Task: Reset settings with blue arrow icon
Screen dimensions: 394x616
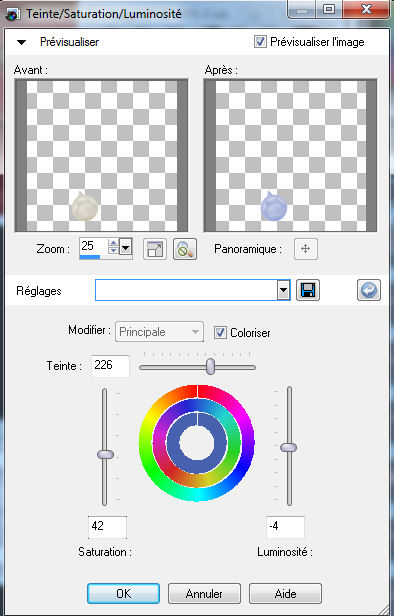Action: (369, 290)
